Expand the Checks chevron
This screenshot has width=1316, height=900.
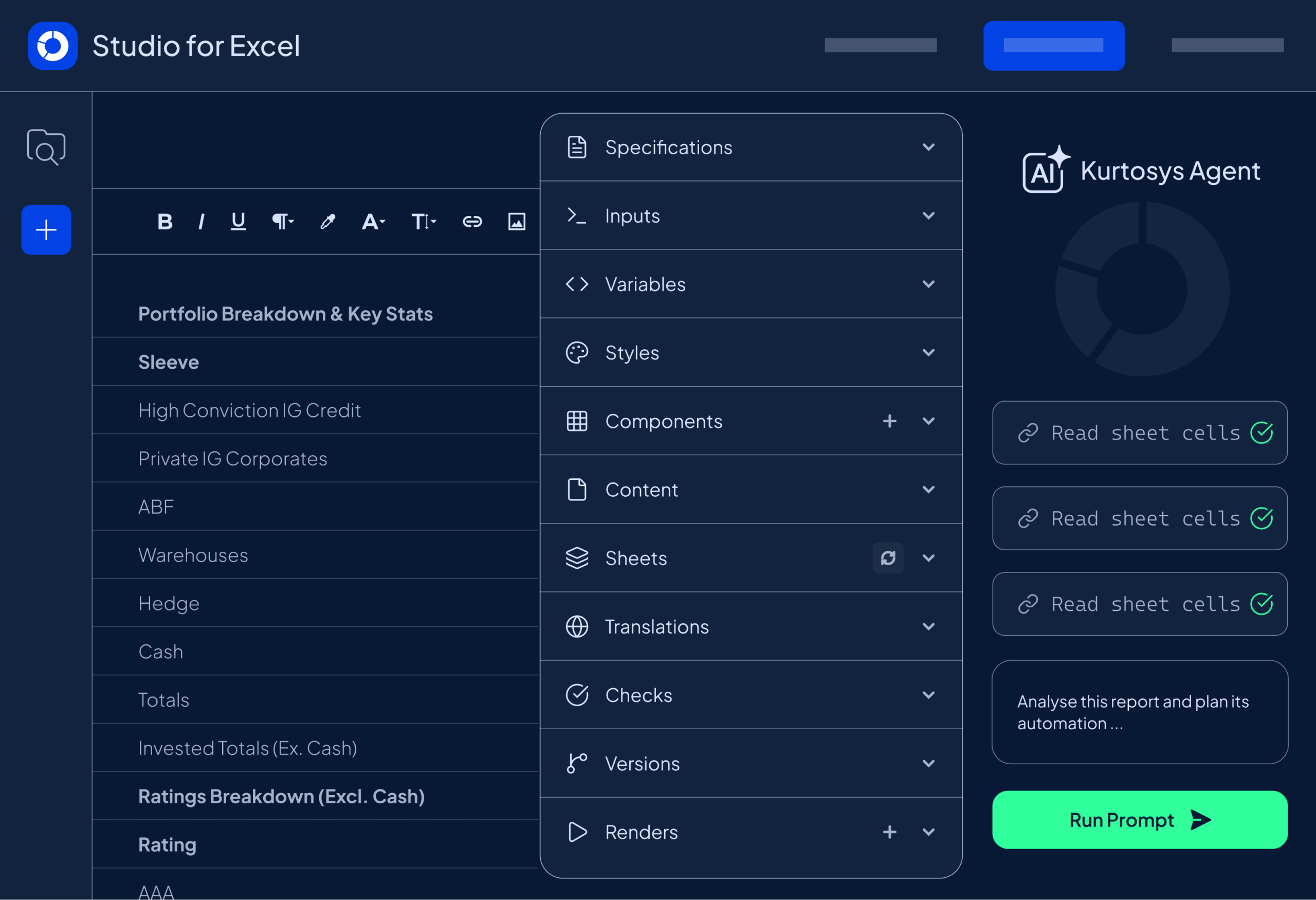tap(929, 695)
